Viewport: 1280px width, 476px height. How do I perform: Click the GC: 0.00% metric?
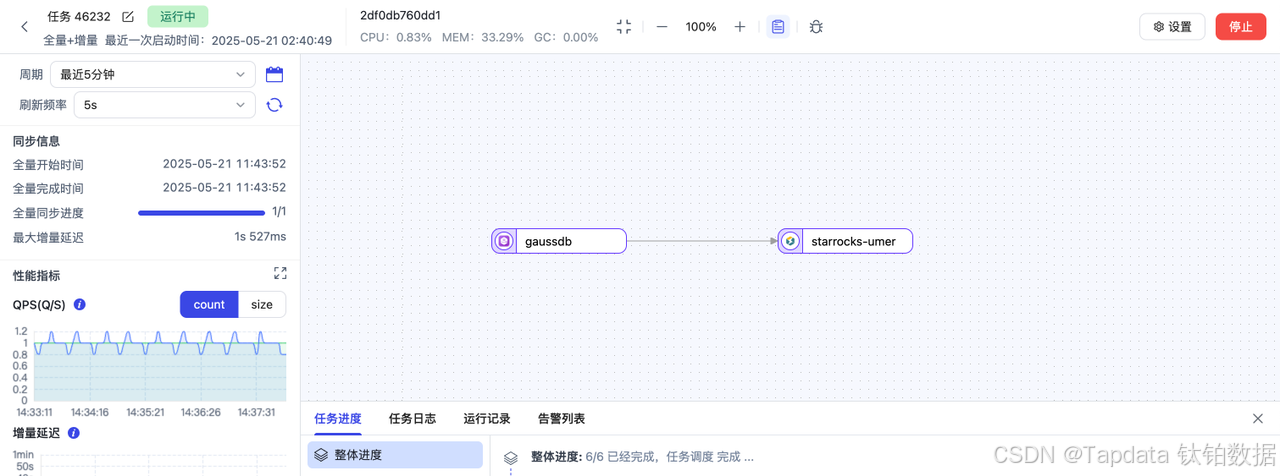[x=565, y=38]
